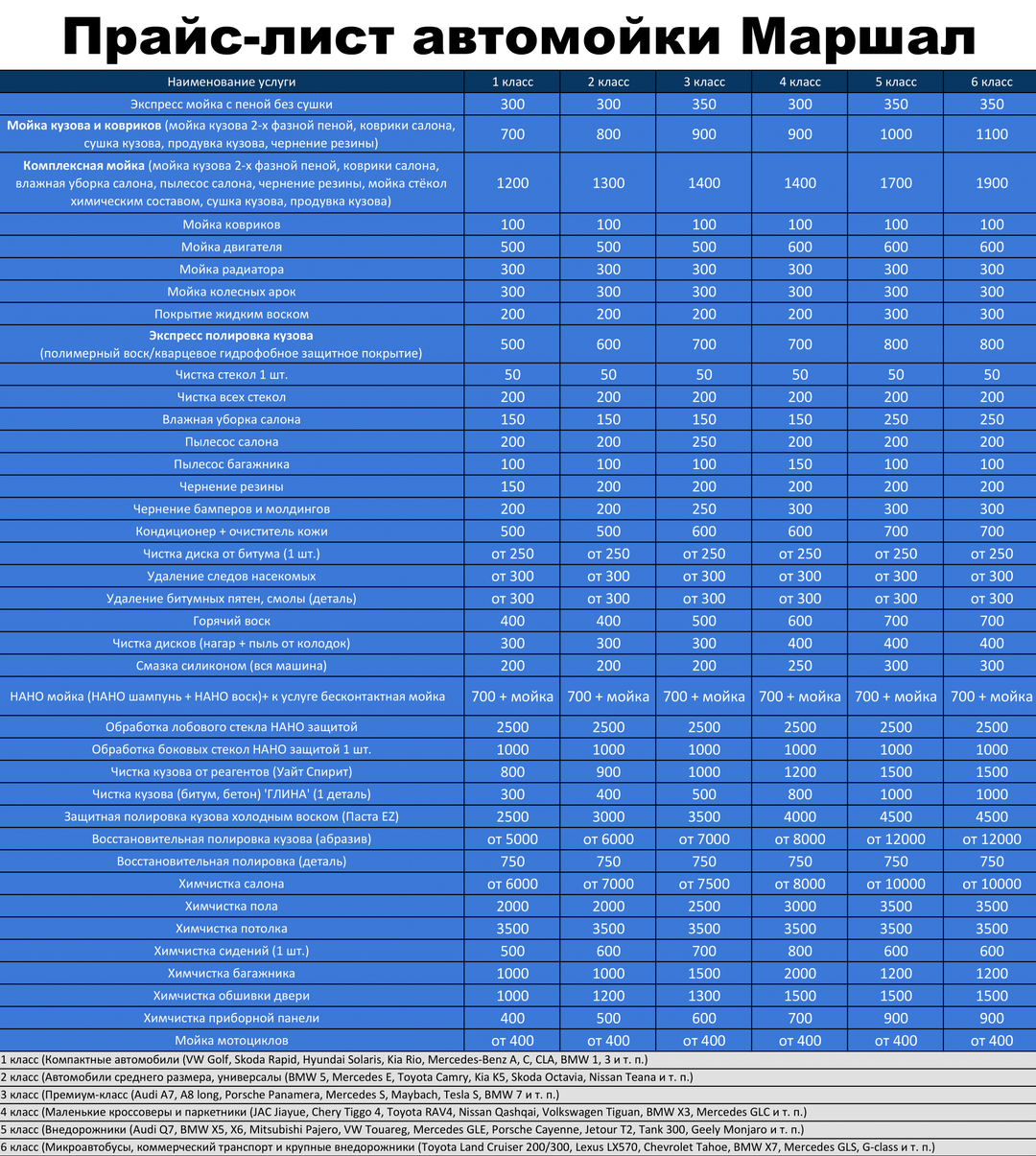The image size is (1036, 1156).
Task: Select the 'Горячий воск' price for 4 класс
Action: 799,622
